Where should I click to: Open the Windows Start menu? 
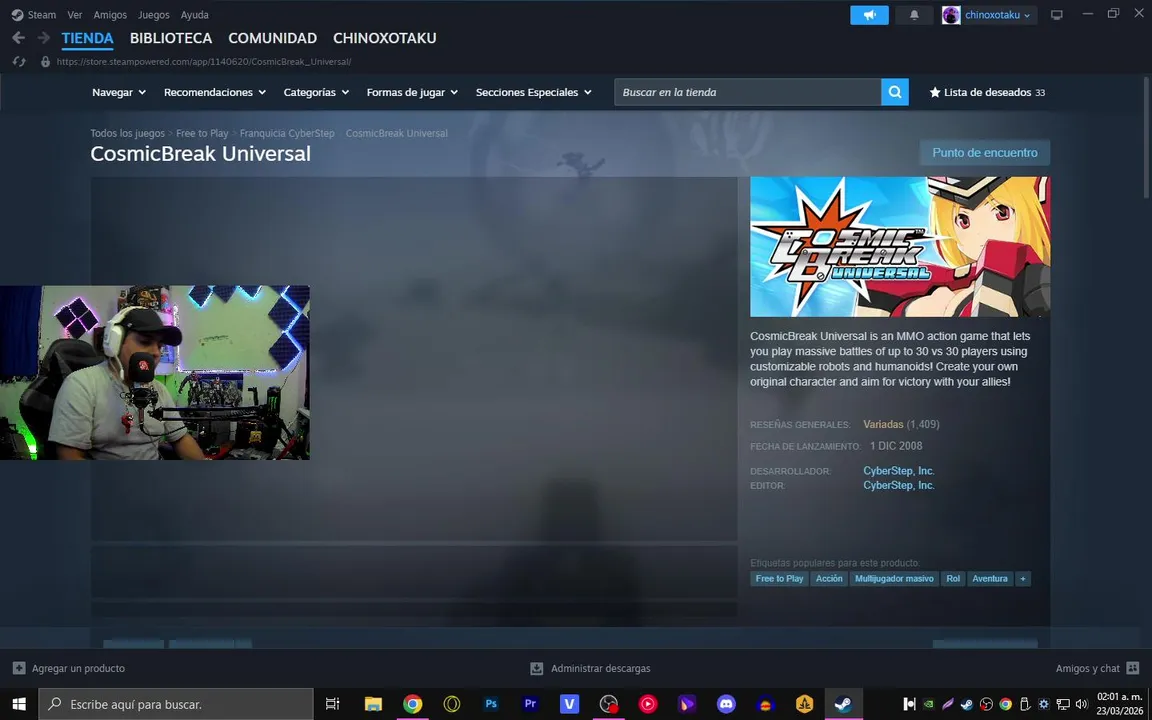pyautogui.click(x=18, y=704)
